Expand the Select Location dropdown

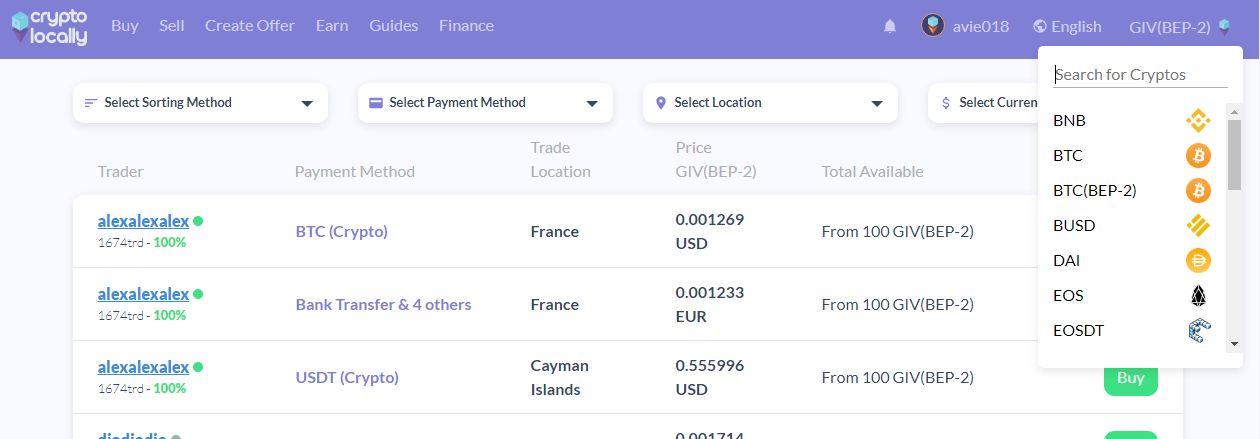coord(770,103)
